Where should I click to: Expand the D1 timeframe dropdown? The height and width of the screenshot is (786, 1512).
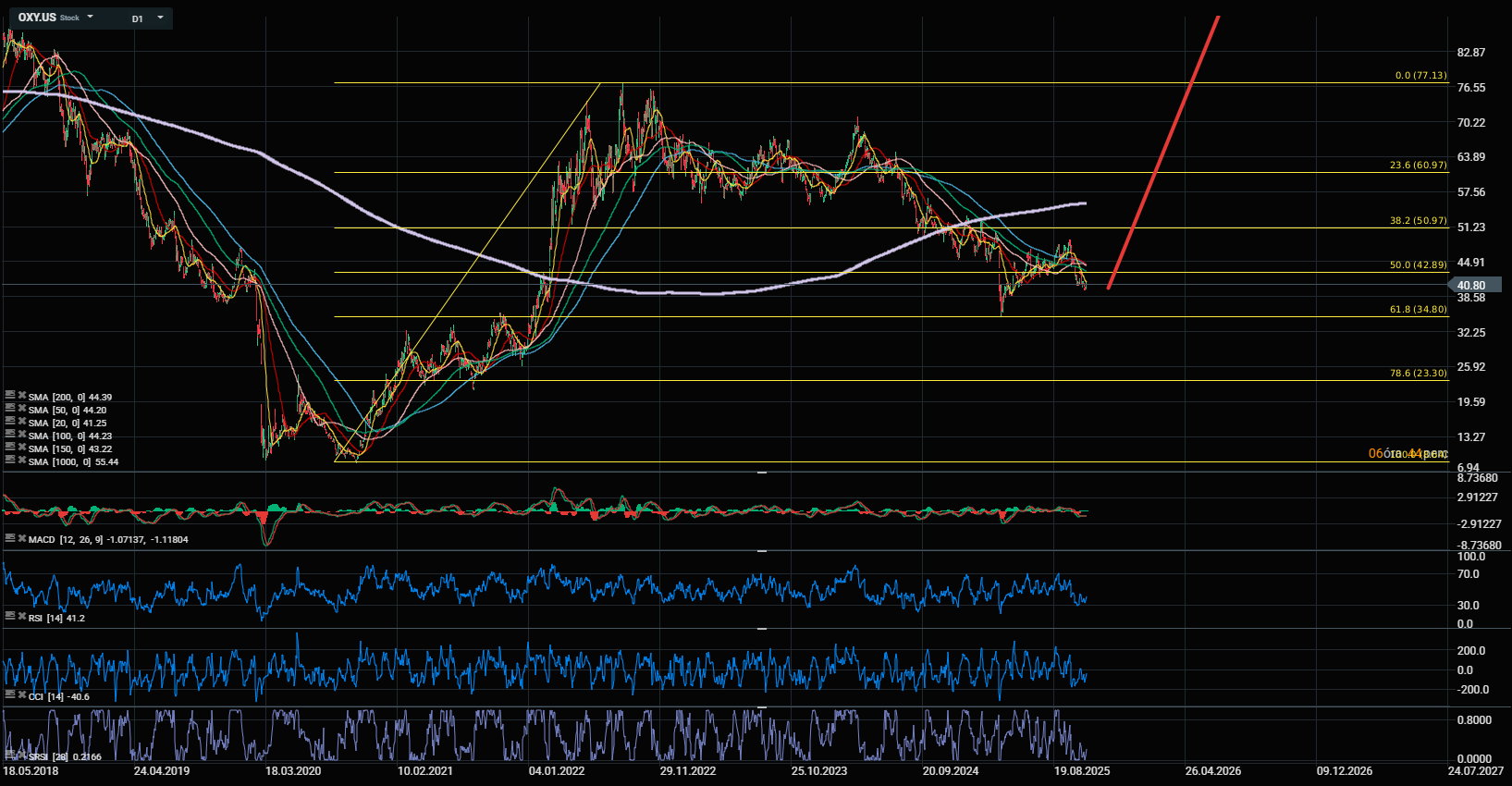coord(160,18)
